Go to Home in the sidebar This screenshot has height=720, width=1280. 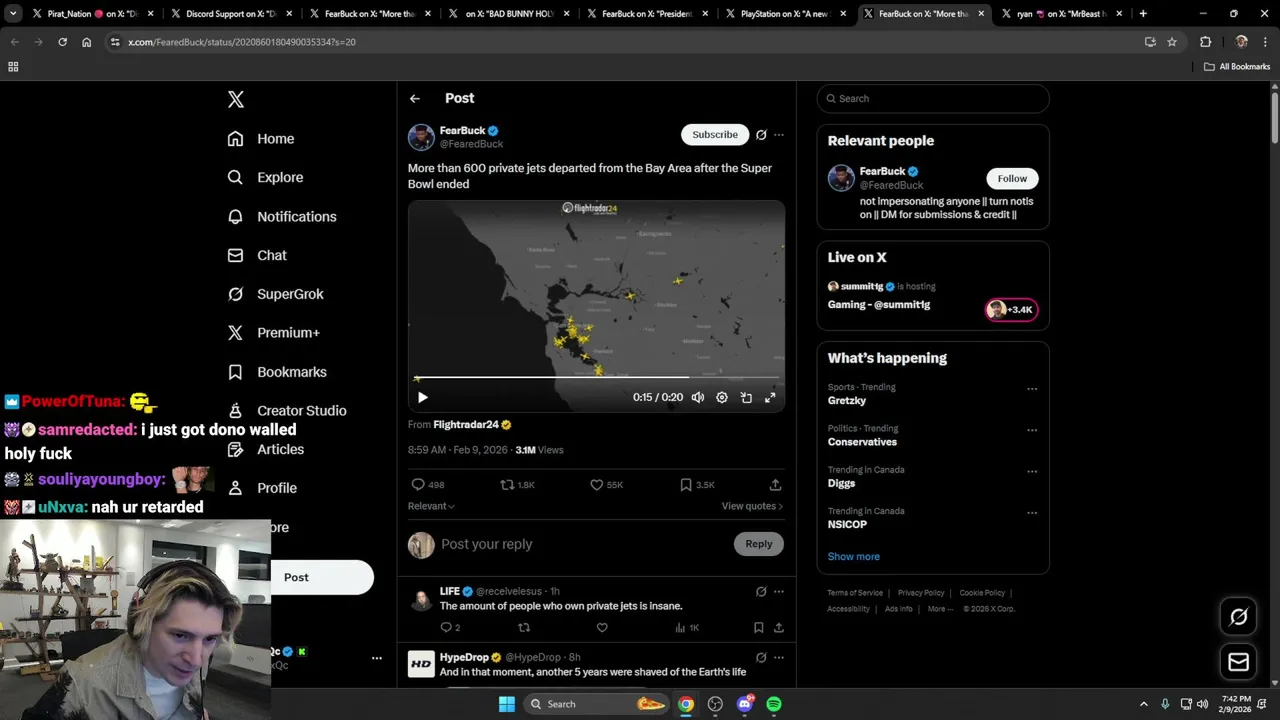tap(261, 139)
